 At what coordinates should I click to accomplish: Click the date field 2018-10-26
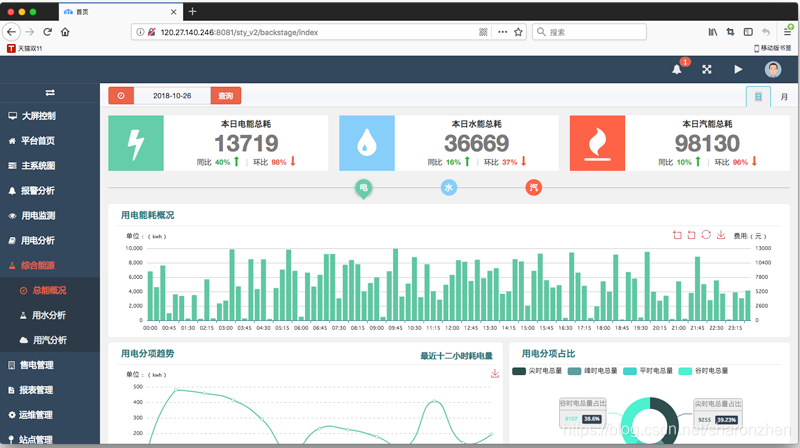tap(172, 96)
